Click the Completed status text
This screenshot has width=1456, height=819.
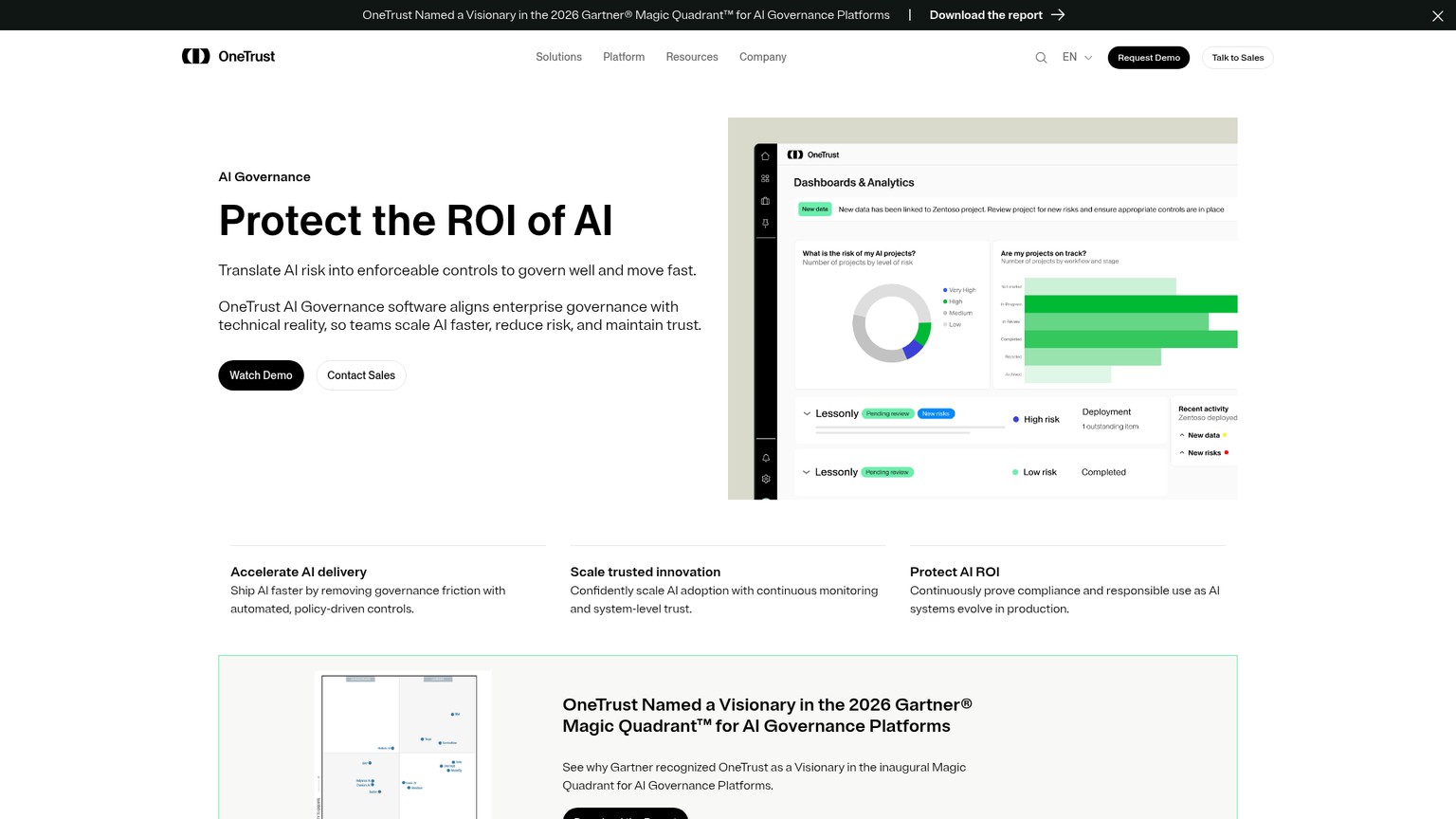coord(1103,472)
